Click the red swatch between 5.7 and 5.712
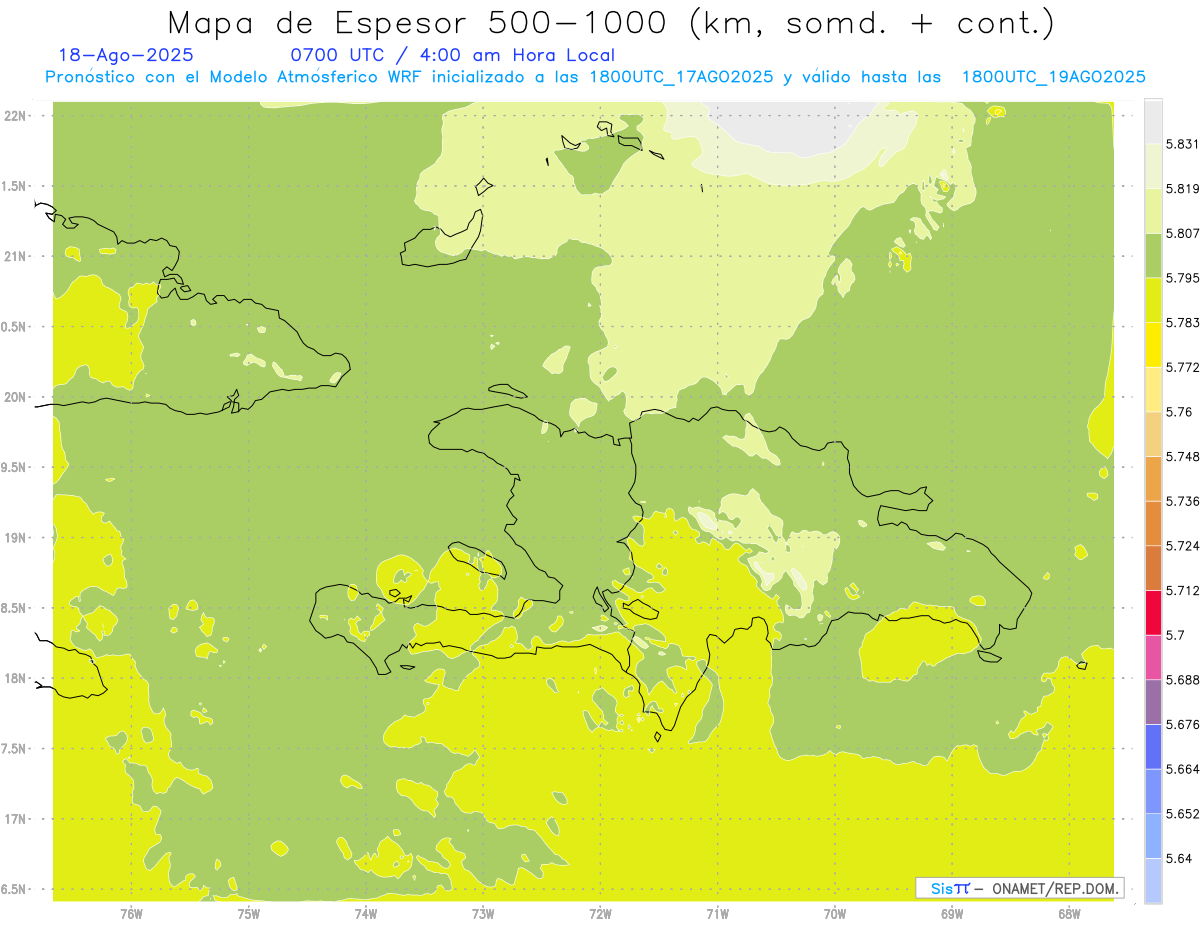 tap(1153, 612)
